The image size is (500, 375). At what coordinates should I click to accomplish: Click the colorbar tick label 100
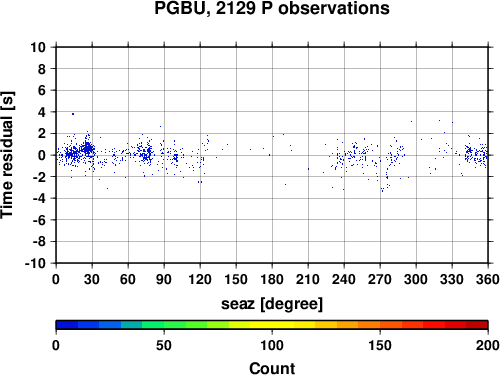point(272,345)
